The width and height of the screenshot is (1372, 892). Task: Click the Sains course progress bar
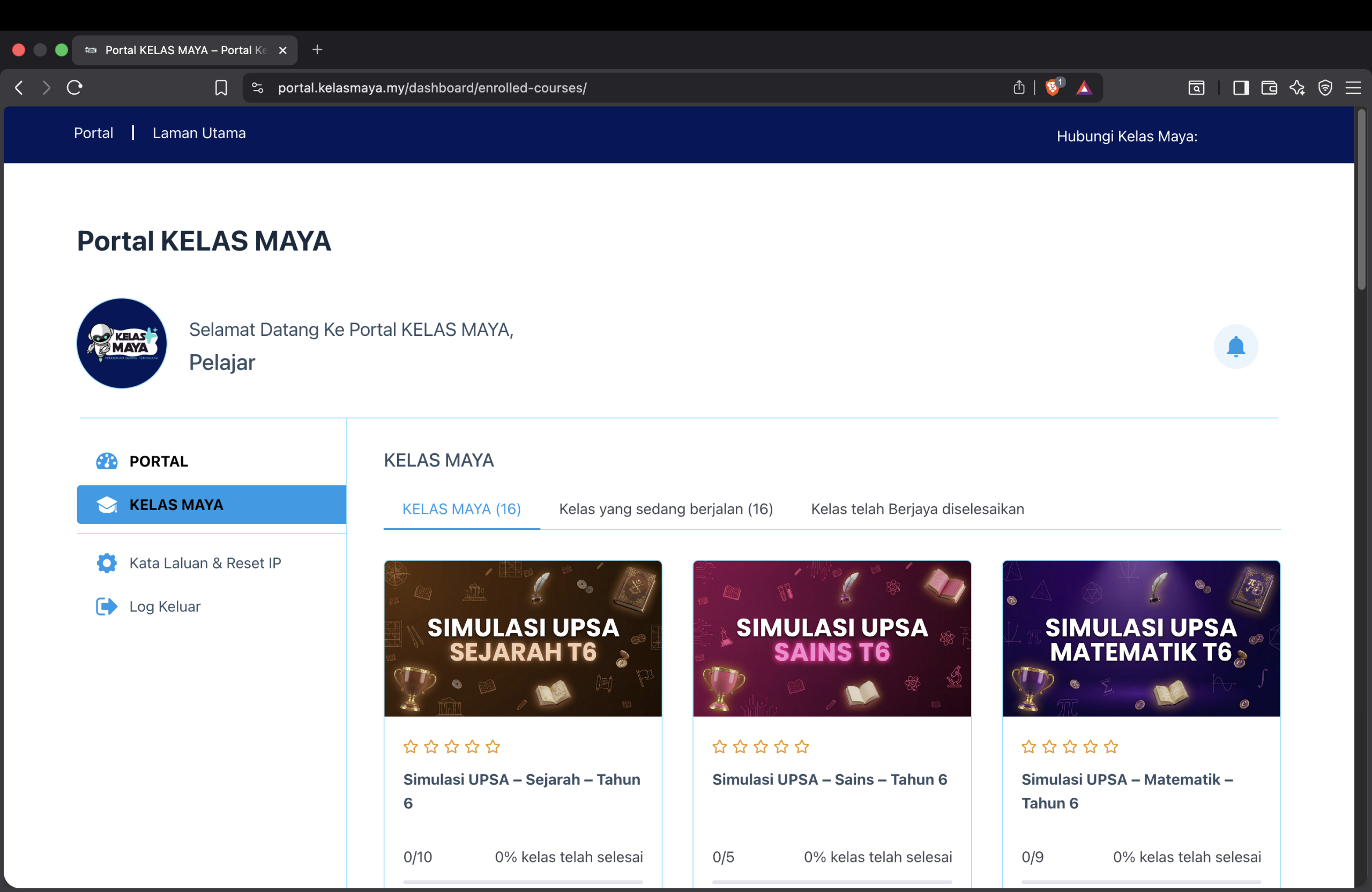832,882
